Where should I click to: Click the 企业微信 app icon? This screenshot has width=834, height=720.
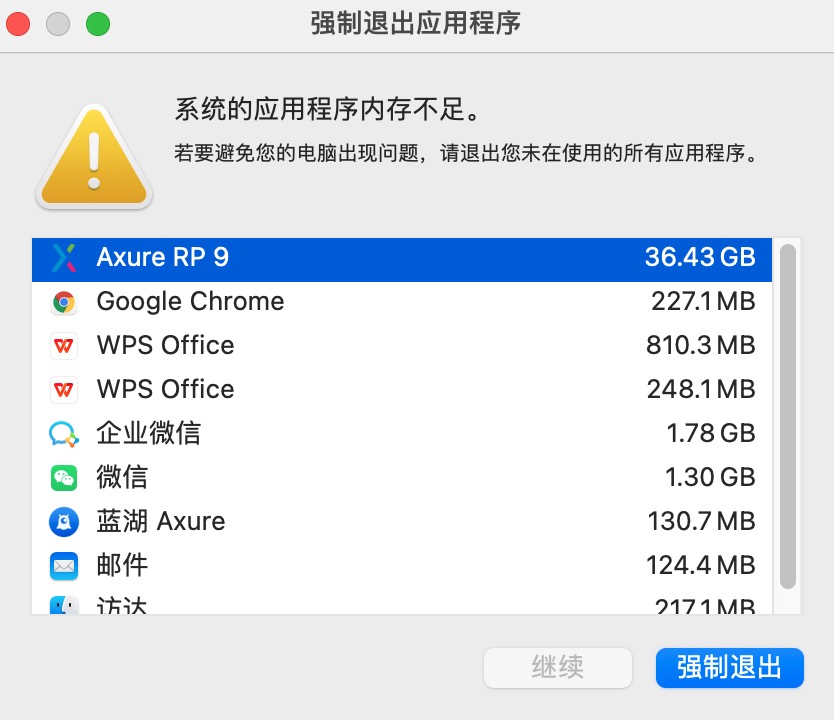64,434
